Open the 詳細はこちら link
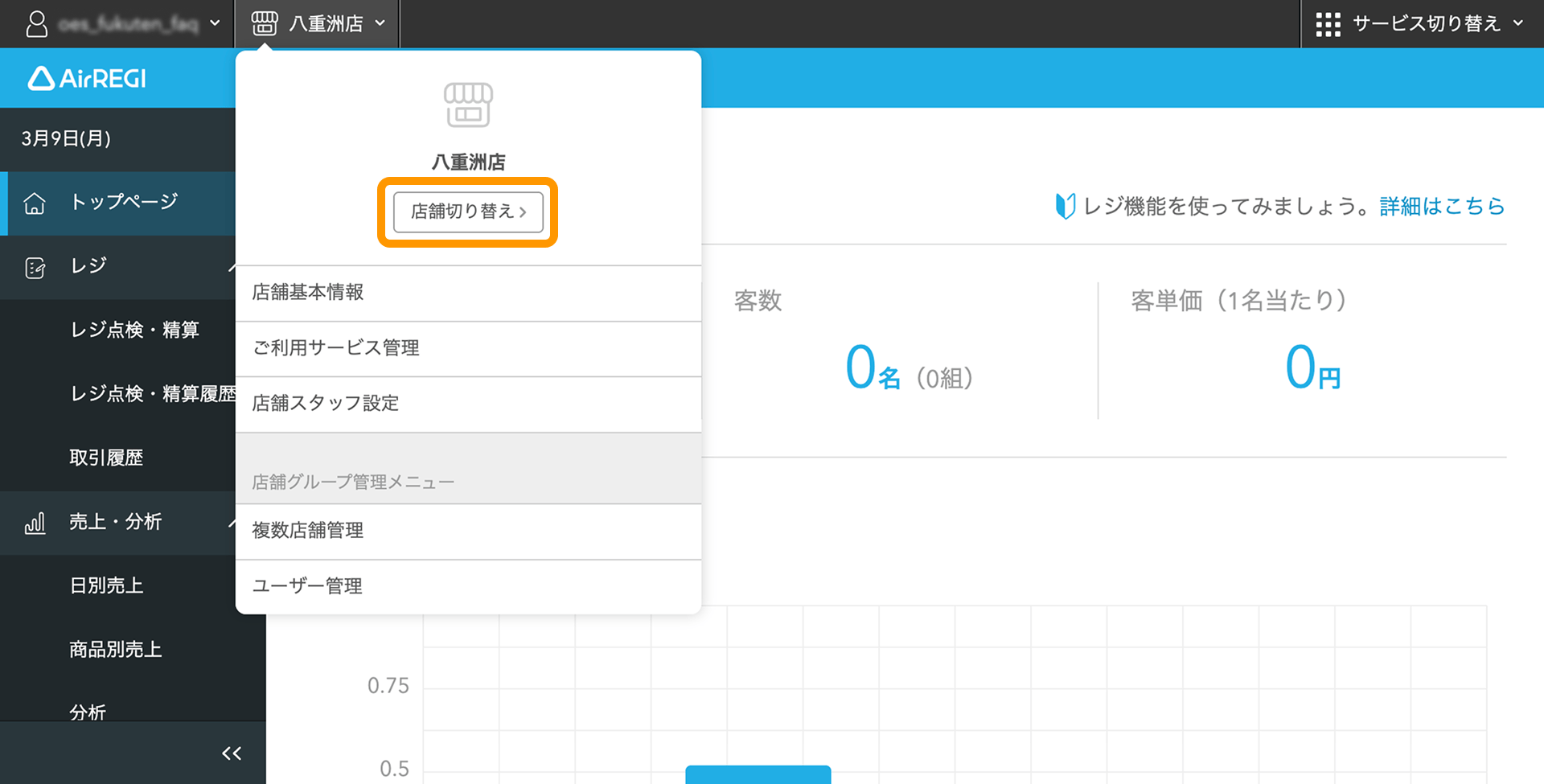1544x784 pixels. (1442, 207)
